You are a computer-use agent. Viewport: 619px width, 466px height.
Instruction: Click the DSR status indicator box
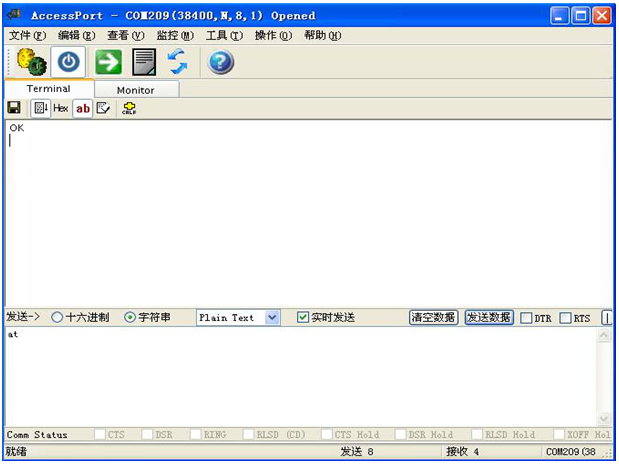tap(147, 434)
